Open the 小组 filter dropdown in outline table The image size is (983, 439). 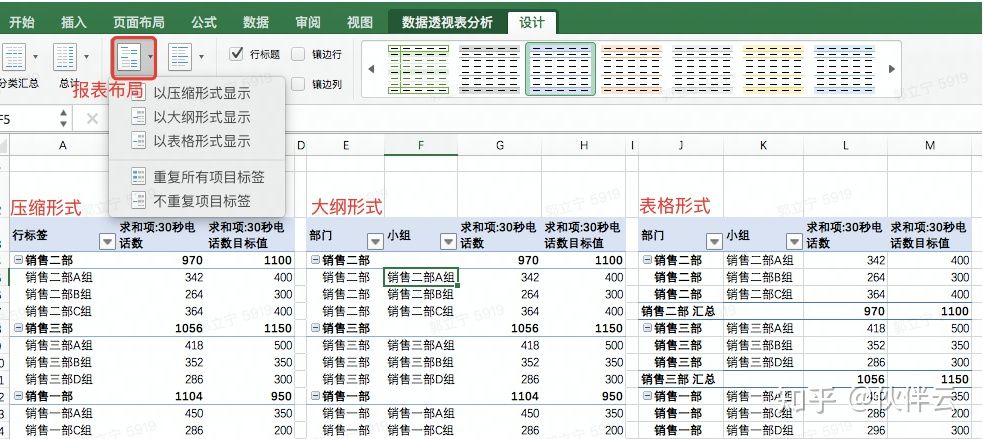tap(443, 241)
